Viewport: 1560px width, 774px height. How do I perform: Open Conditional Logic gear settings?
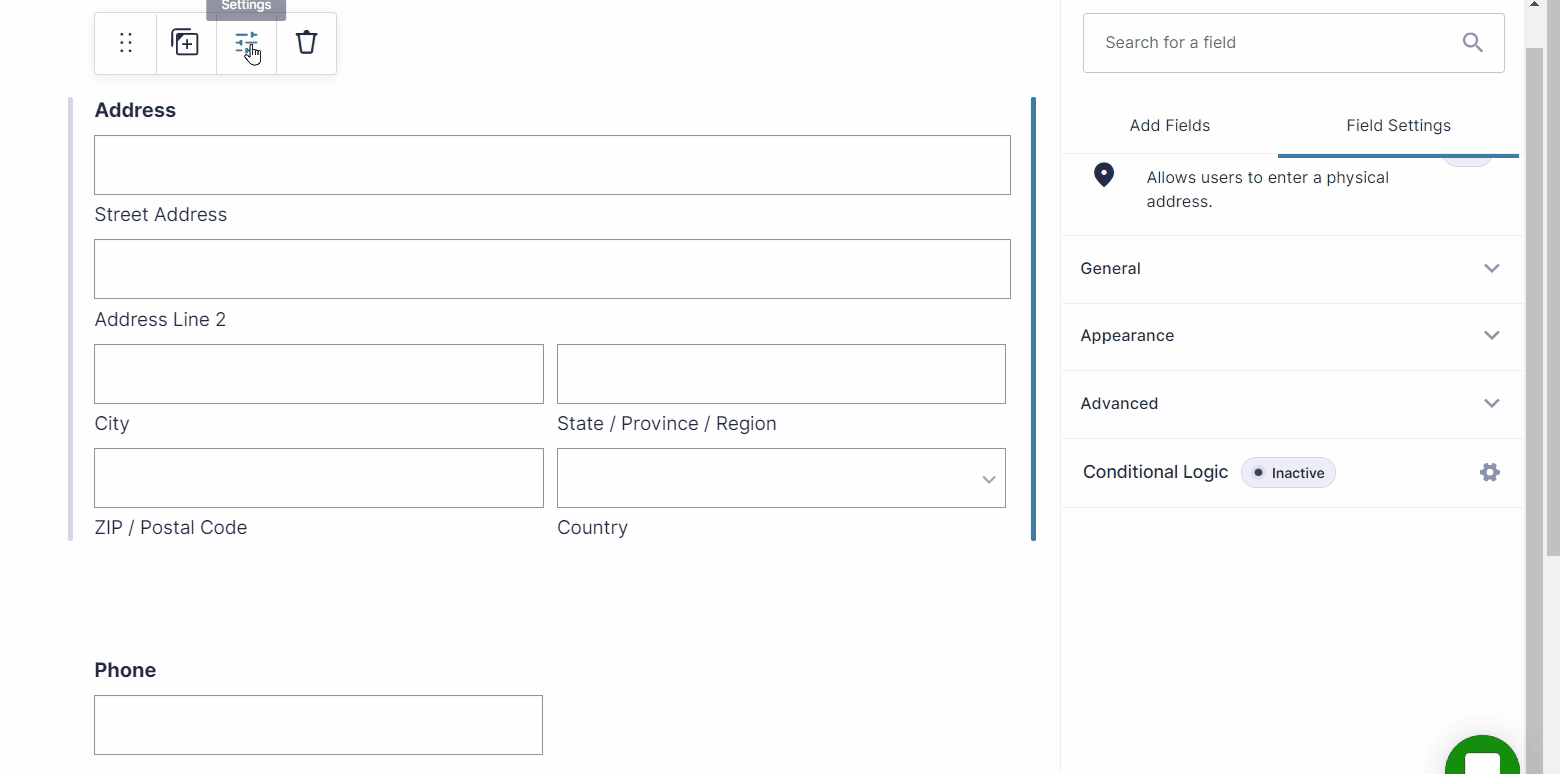click(x=1490, y=472)
